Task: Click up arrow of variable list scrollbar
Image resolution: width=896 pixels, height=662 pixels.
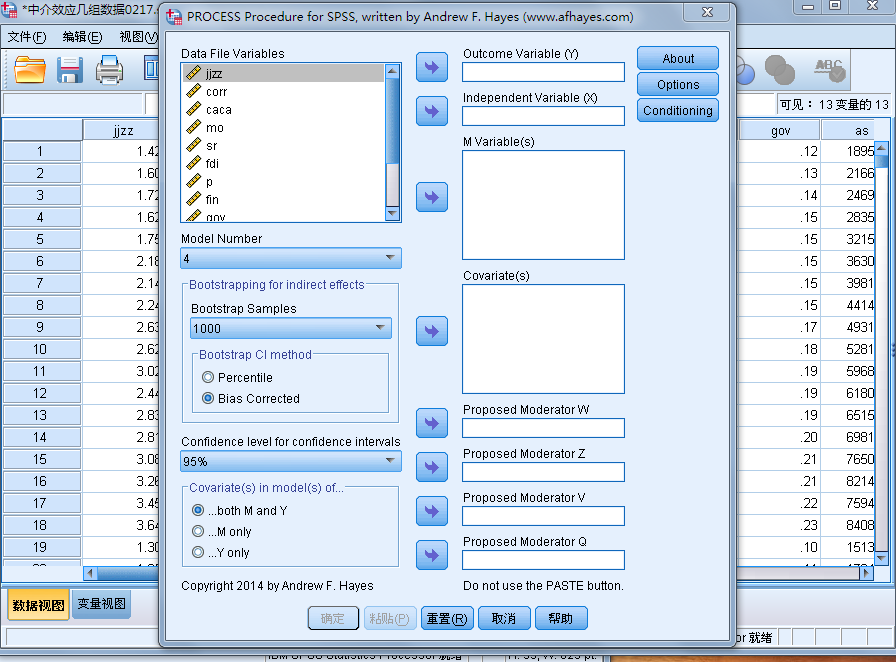Action: [392, 71]
